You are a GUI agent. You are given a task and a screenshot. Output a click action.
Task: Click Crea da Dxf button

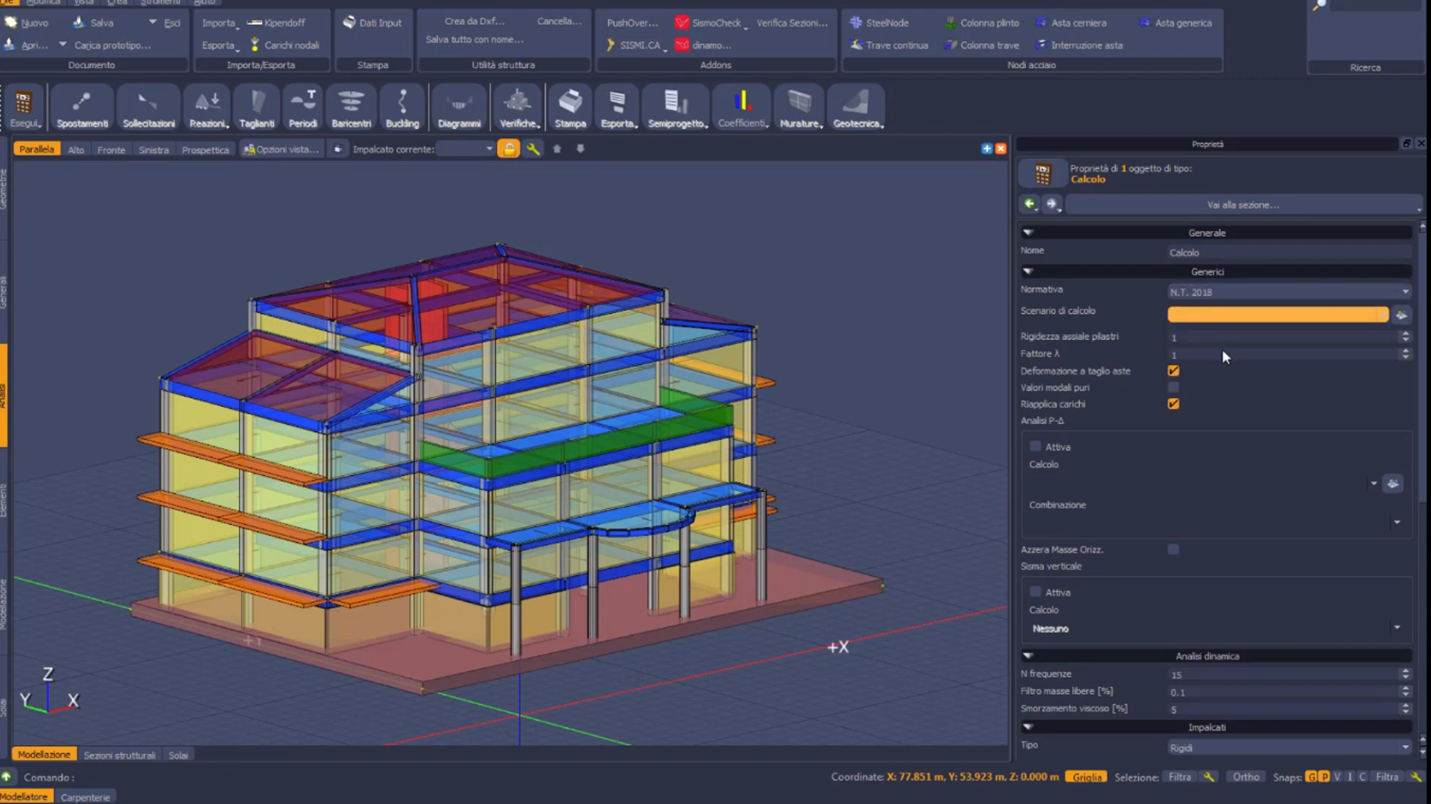474,21
